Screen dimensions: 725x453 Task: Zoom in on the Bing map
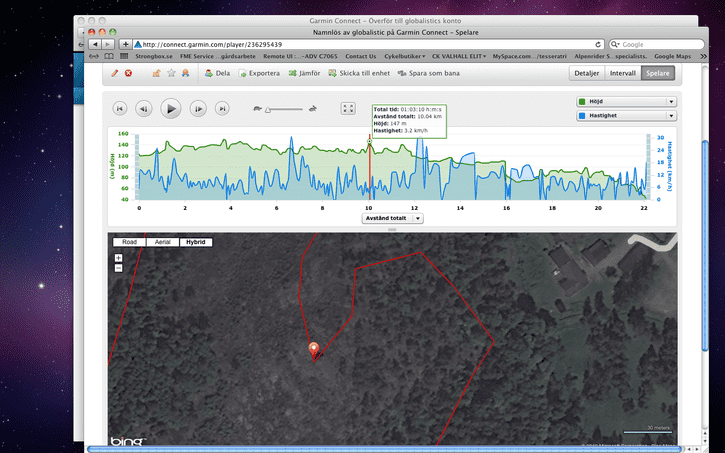pyautogui.click(x=118, y=258)
